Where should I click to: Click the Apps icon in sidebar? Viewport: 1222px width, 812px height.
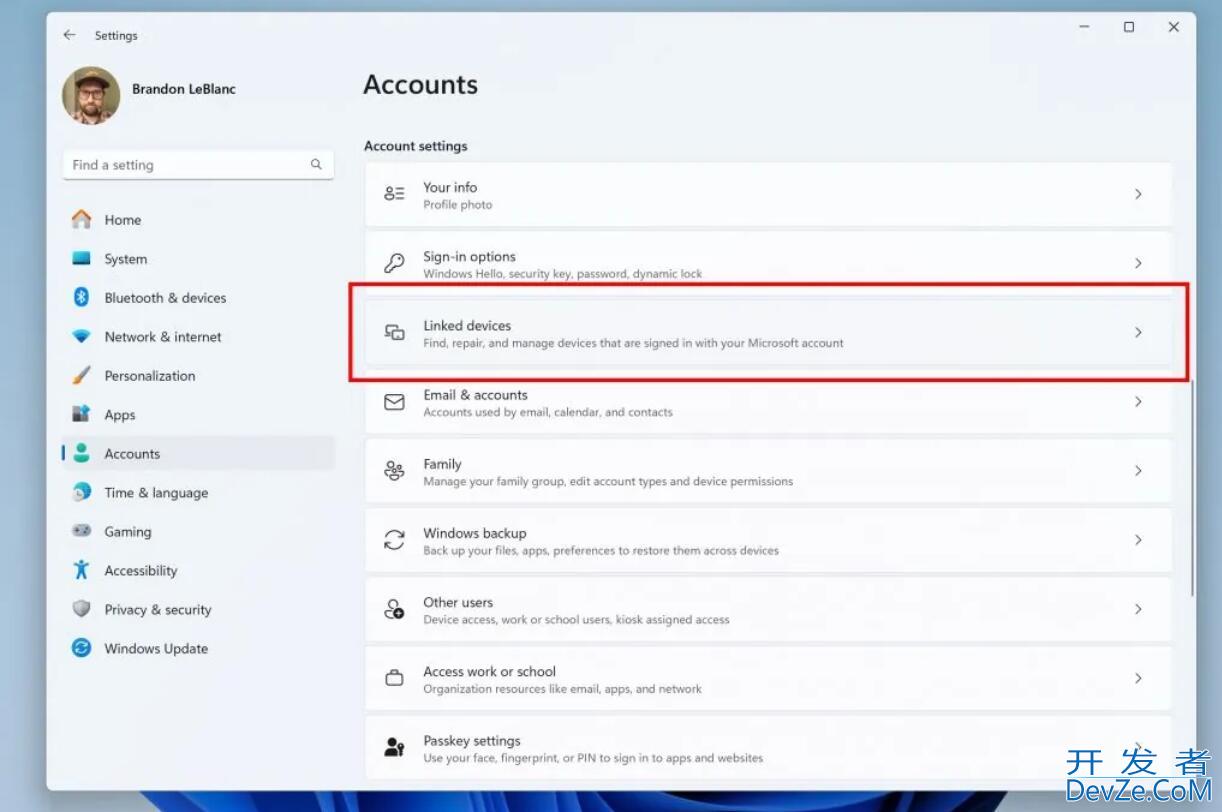pos(81,415)
